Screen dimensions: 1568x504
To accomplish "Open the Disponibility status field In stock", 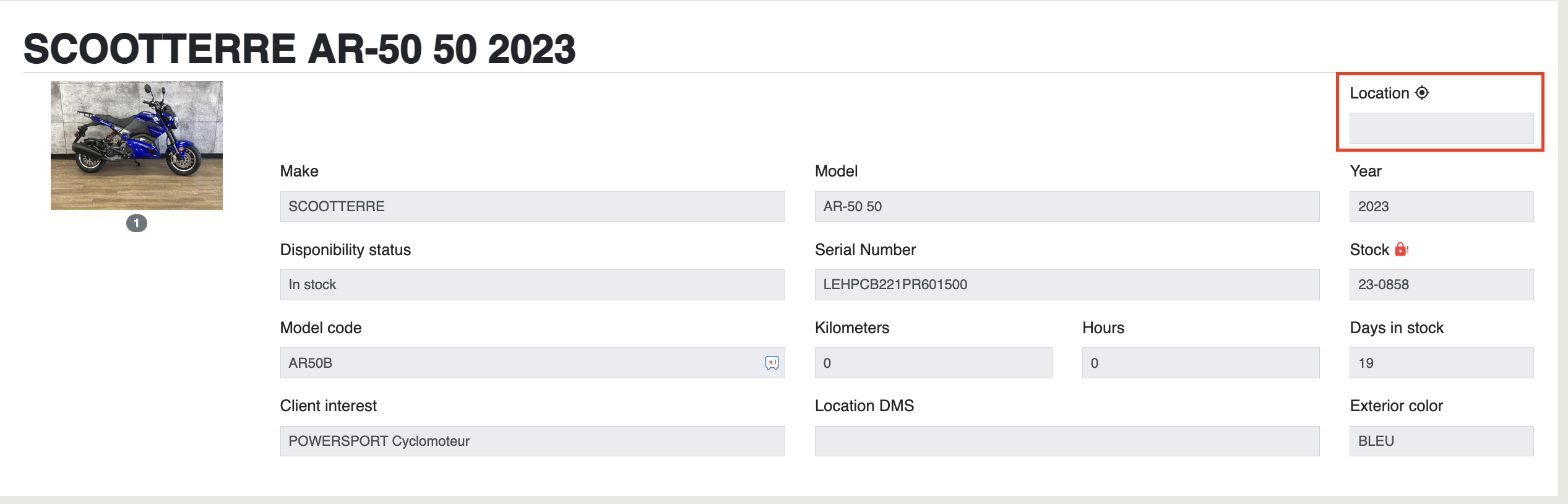I will coord(532,285).
